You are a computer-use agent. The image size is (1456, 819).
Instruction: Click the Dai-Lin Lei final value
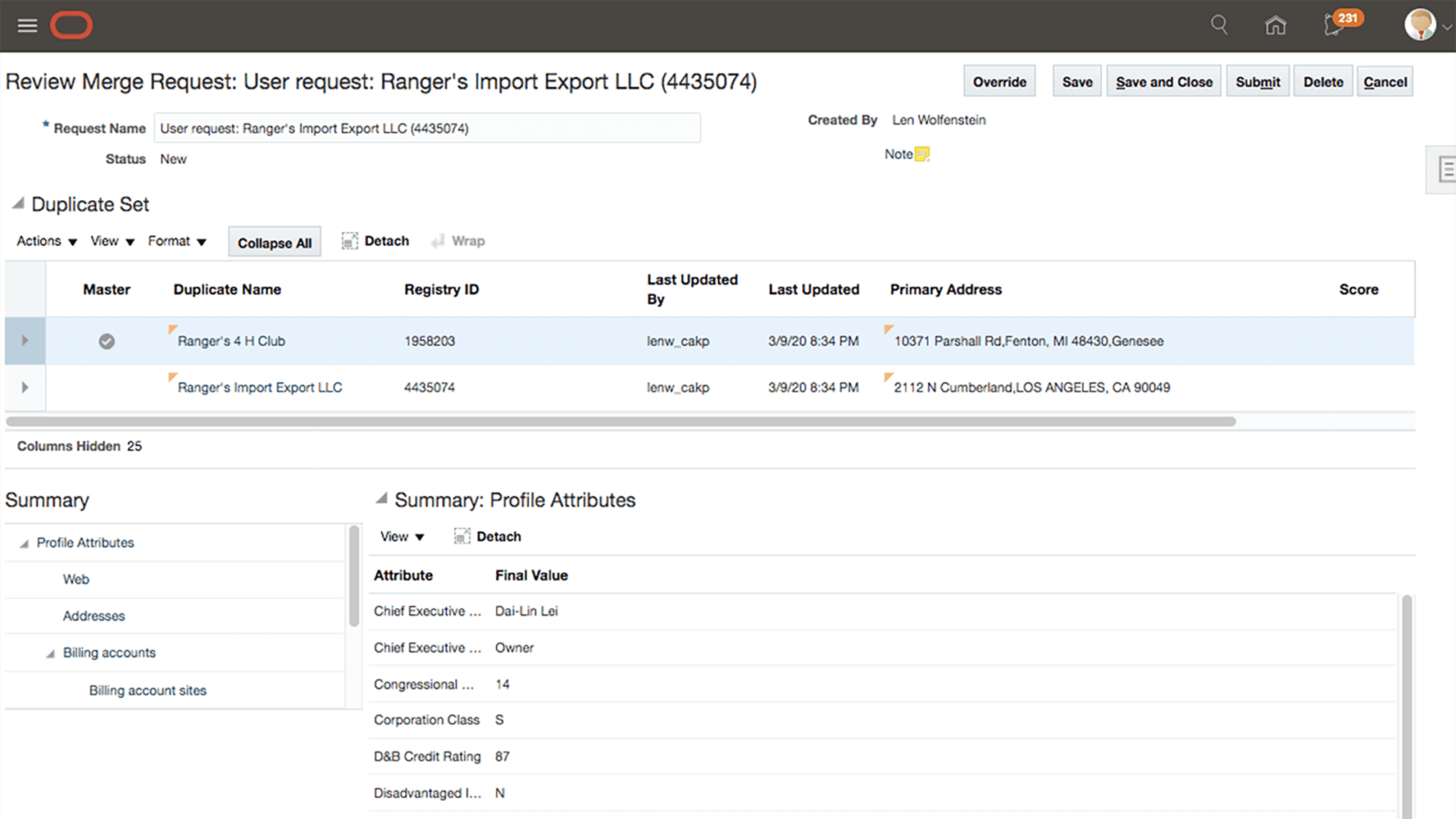click(526, 612)
